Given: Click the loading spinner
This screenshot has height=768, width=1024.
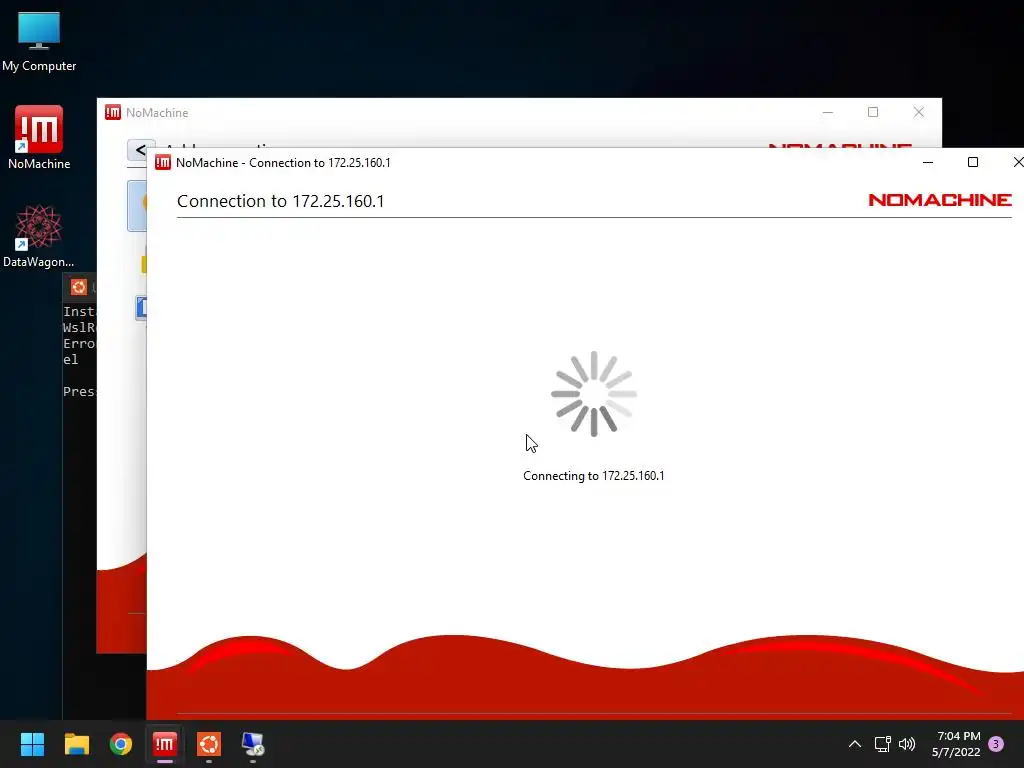Looking at the screenshot, I should click(594, 394).
